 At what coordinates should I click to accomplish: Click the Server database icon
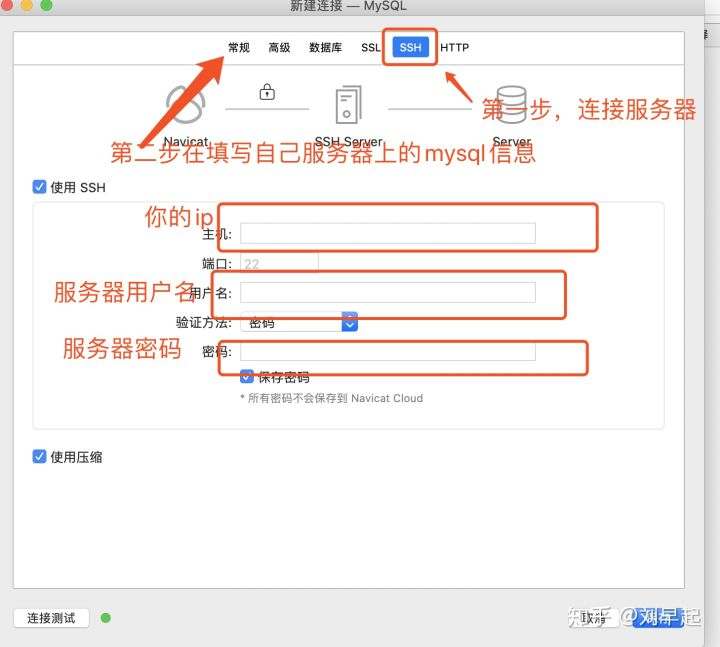[512, 105]
